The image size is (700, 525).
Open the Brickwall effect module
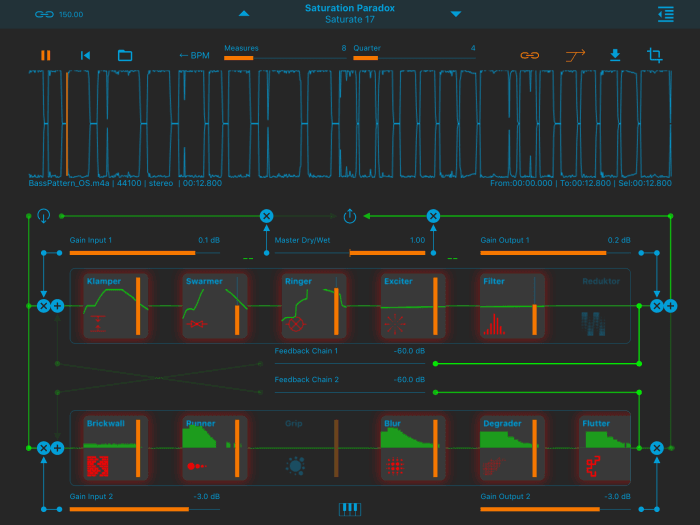pyautogui.click(x=116, y=448)
